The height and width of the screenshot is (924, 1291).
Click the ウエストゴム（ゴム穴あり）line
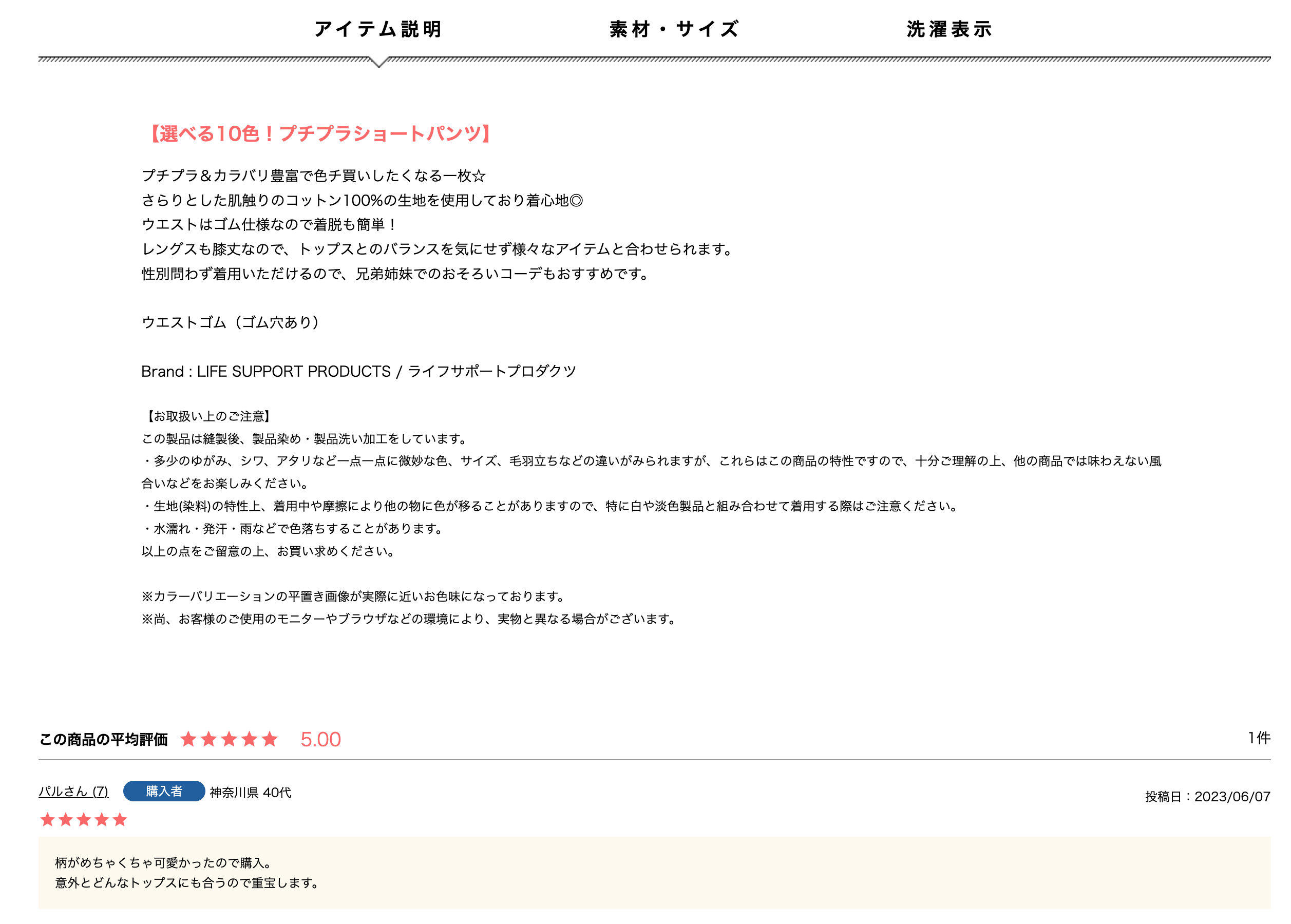click(233, 322)
